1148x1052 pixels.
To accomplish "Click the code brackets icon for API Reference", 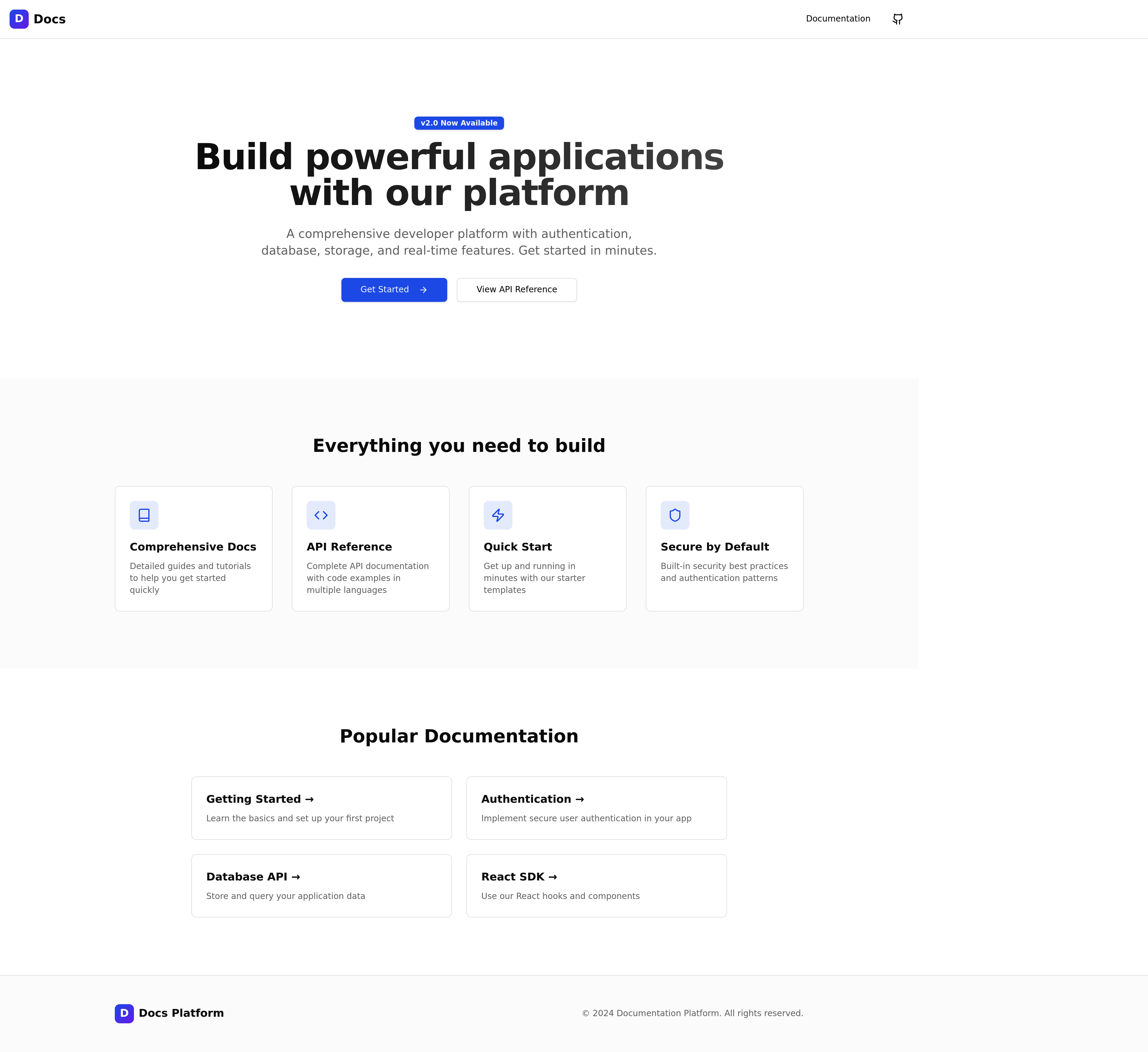I will tap(321, 515).
